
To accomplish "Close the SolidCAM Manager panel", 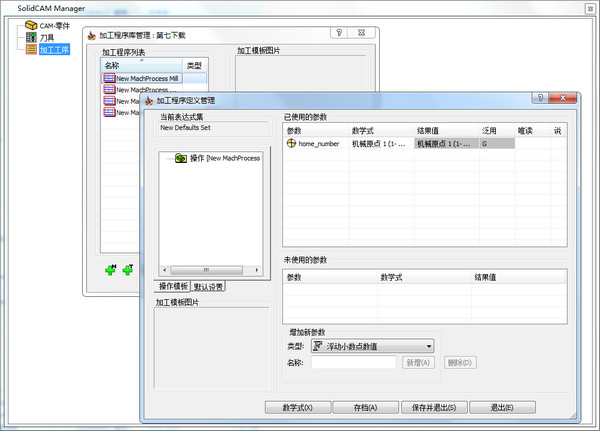I will [590, 9].
